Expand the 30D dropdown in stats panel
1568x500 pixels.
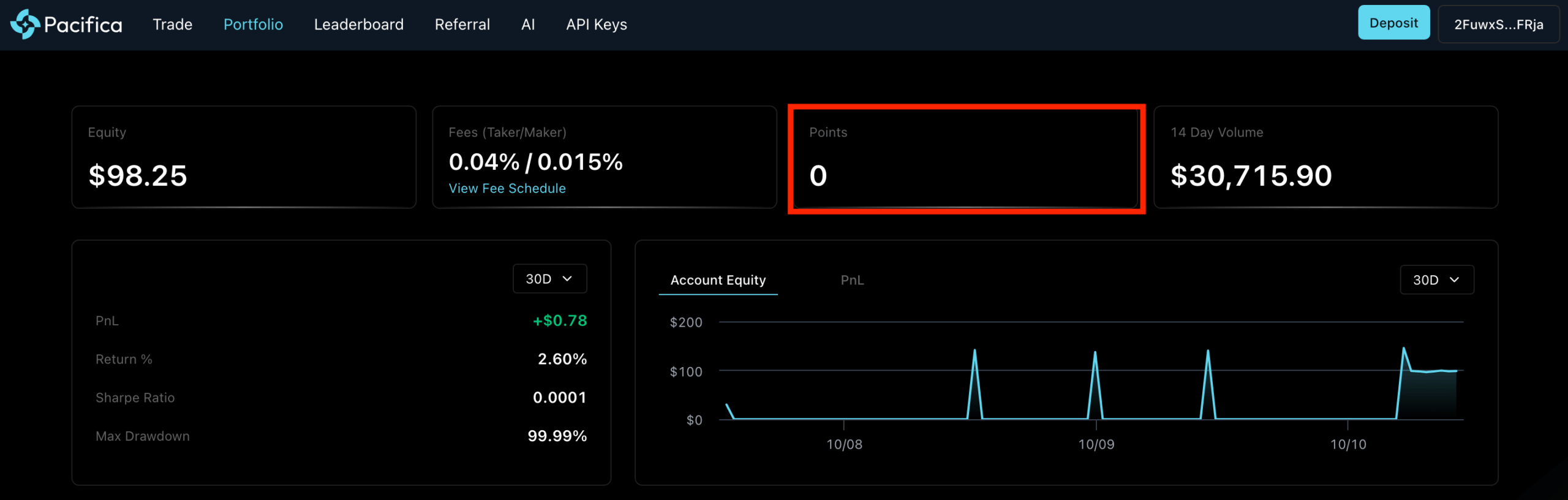pos(549,279)
